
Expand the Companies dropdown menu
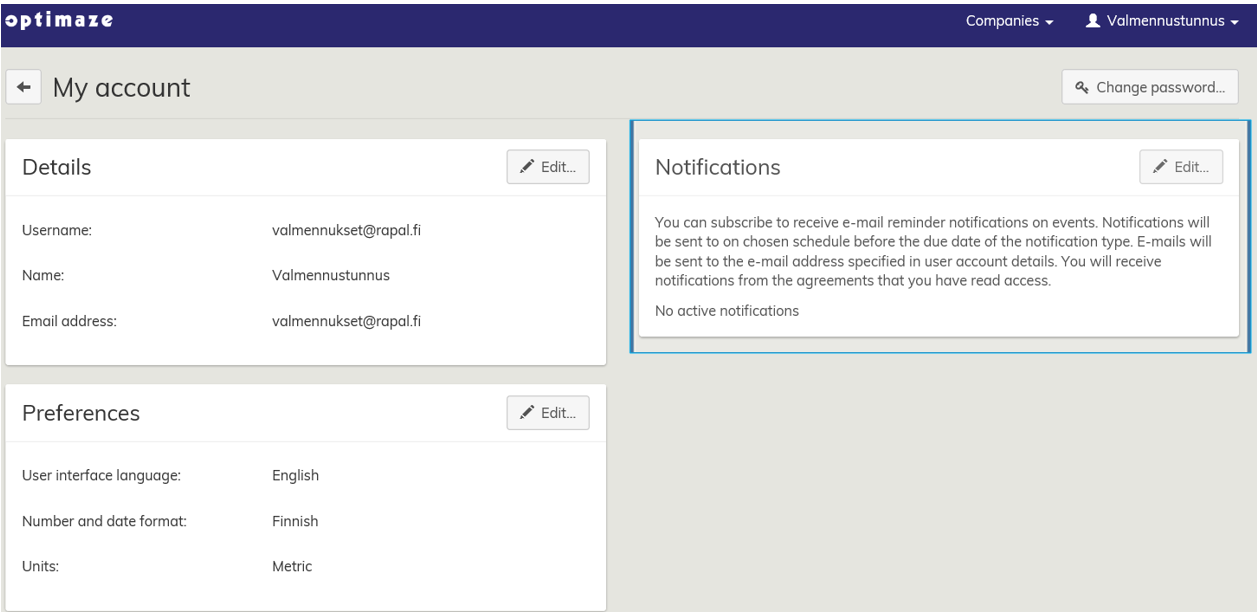pos(1010,22)
